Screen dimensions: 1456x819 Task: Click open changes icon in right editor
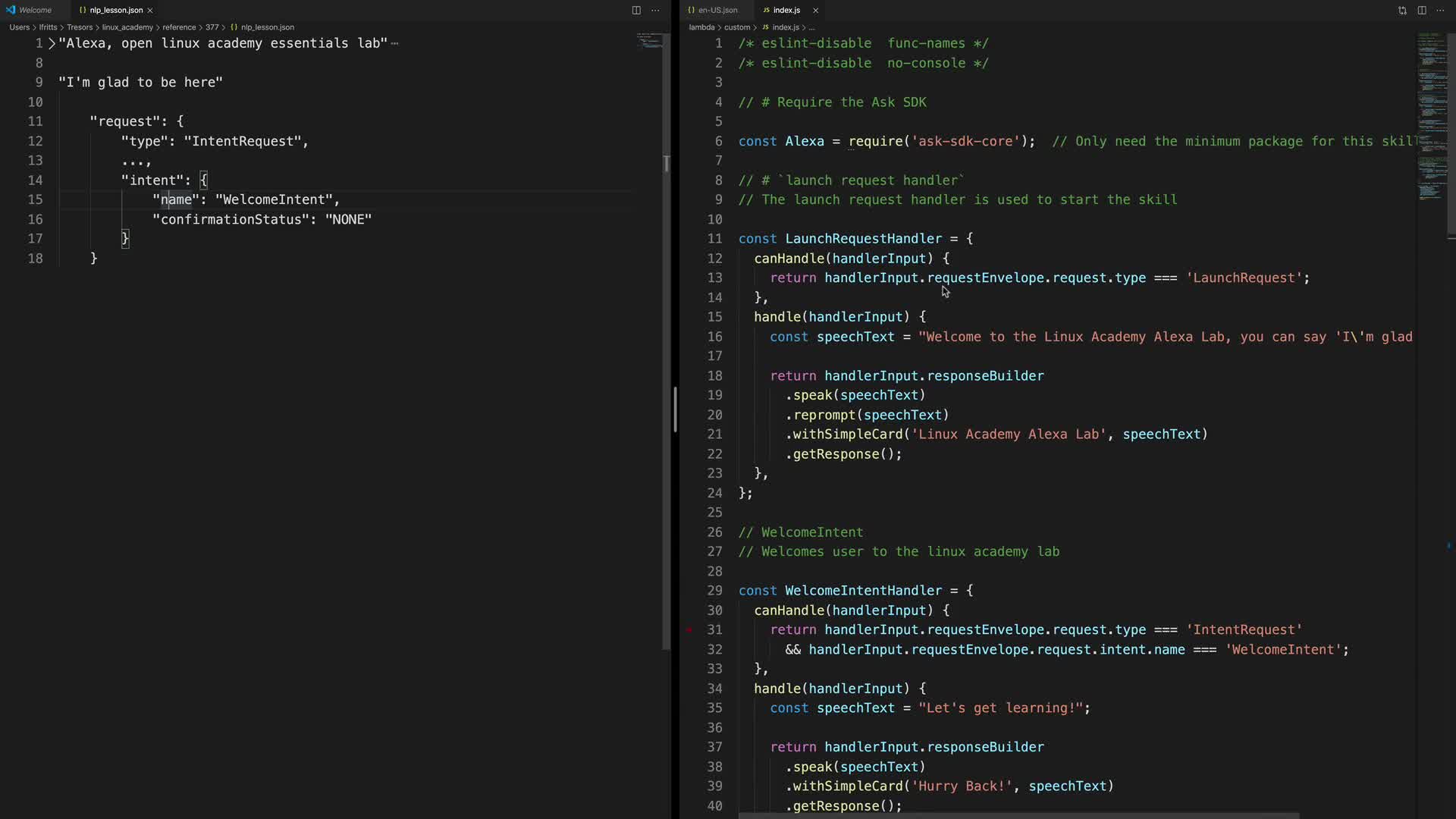pyautogui.click(x=1402, y=10)
